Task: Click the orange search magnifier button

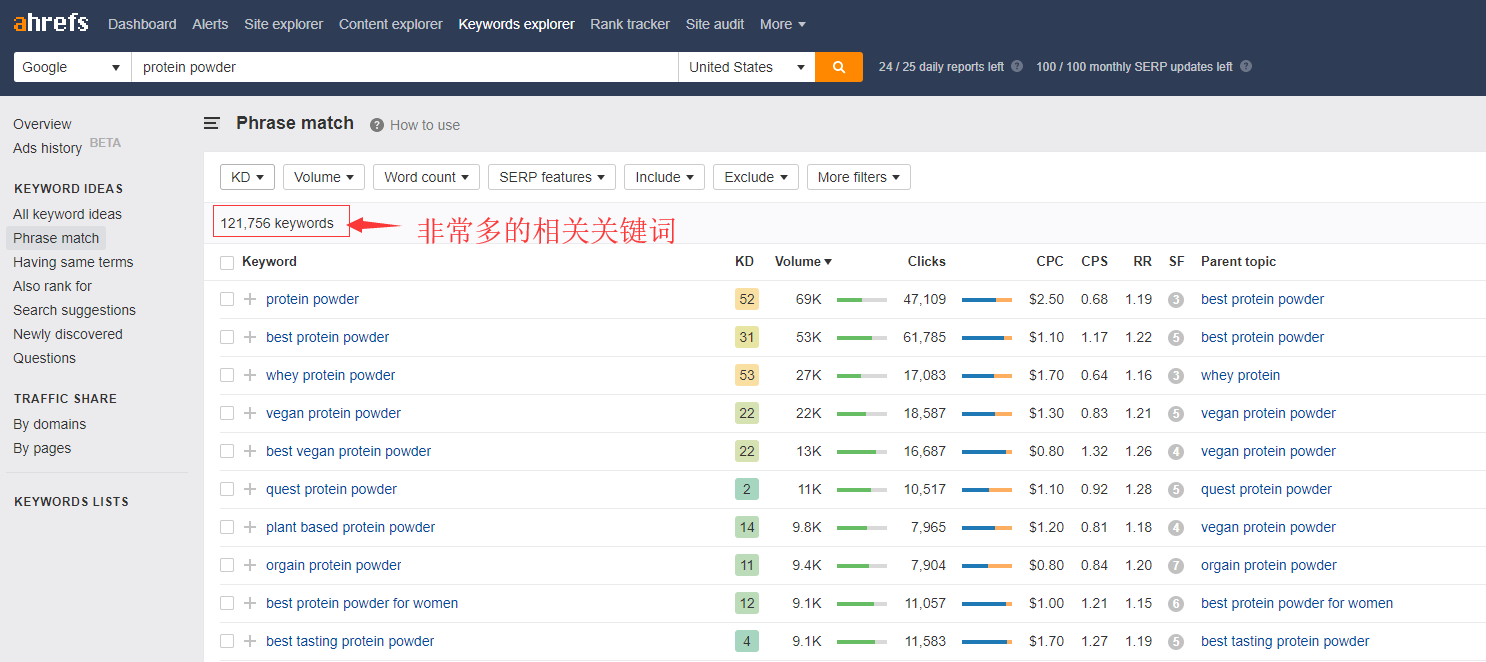Action: pos(838,67)
